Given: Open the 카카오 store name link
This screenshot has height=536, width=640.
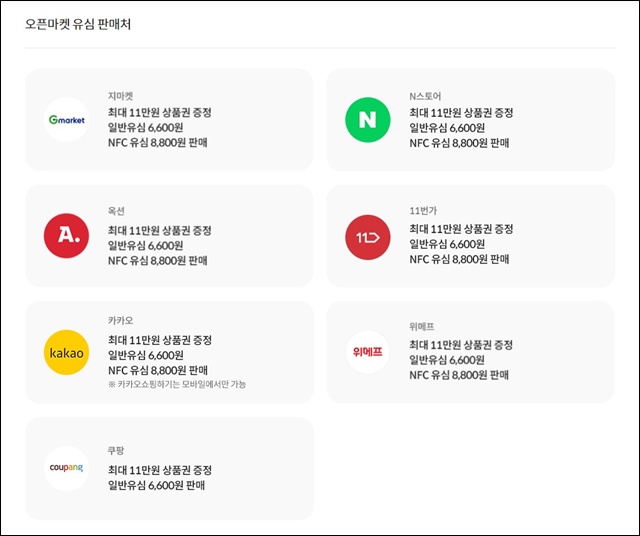Looking at the screenshot, I should pyautogui.click(x=120, y=320).
